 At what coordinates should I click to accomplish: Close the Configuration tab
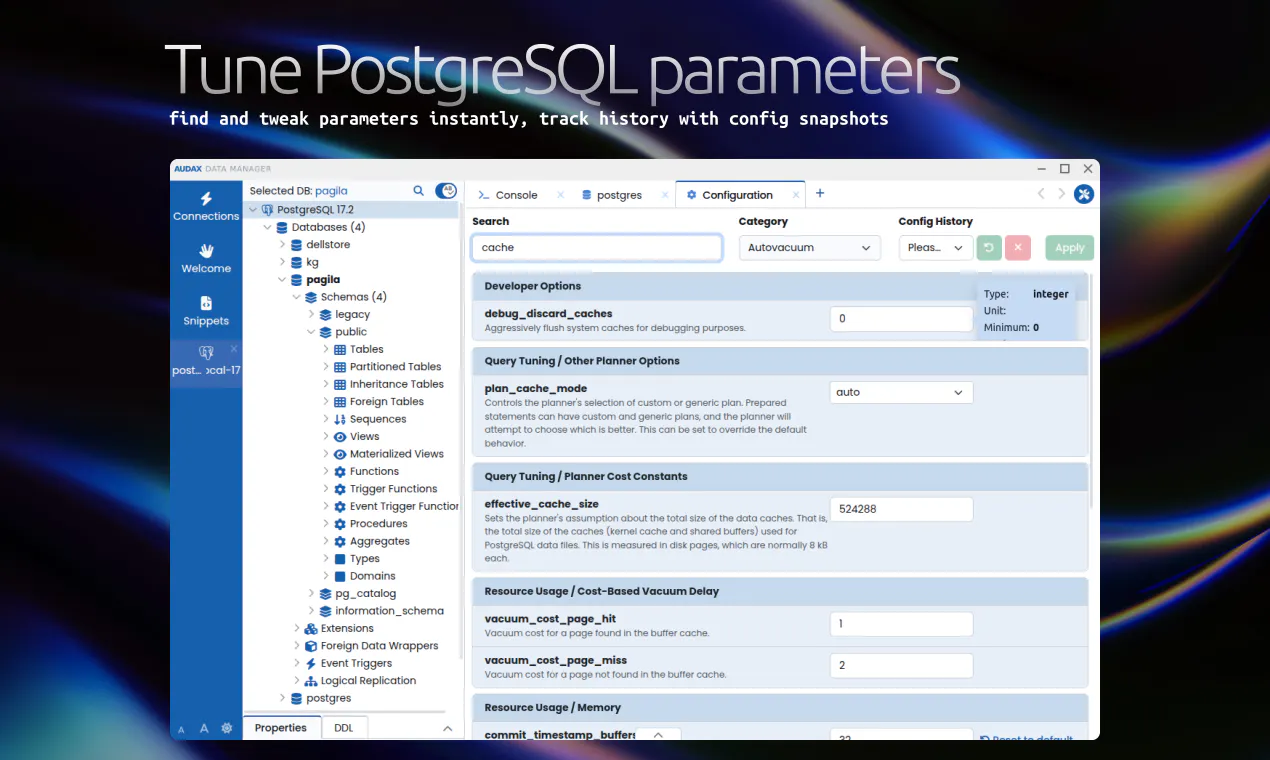796,195
